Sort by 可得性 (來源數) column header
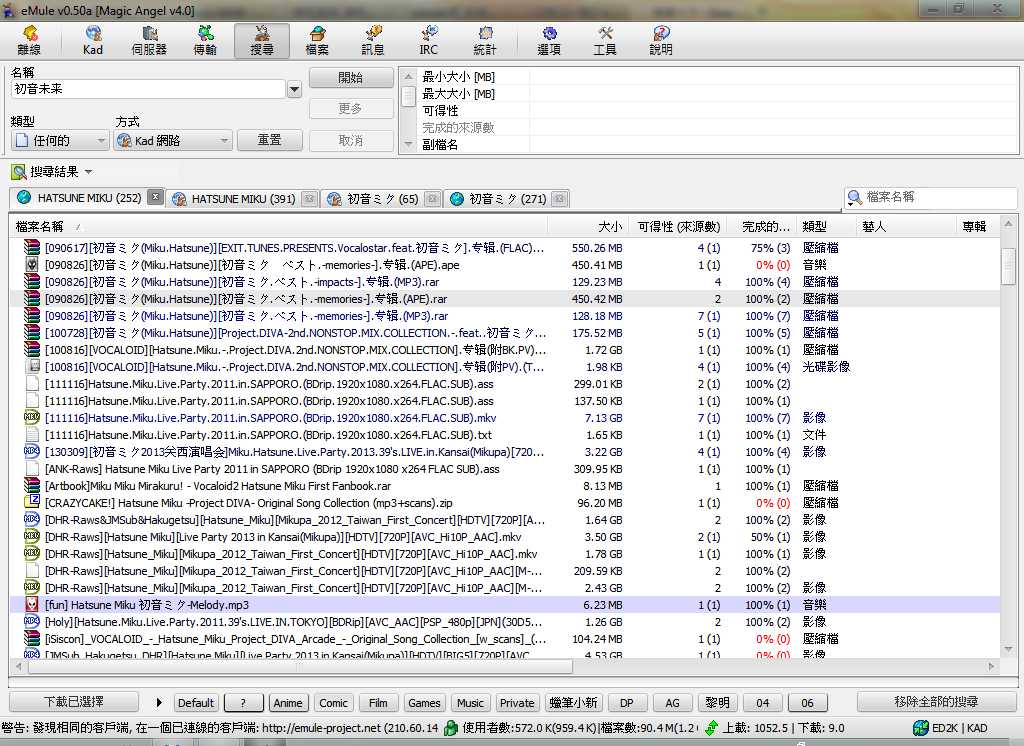Screen dimensions: 1024x746 pyautogui.click(x=679, y=227)
